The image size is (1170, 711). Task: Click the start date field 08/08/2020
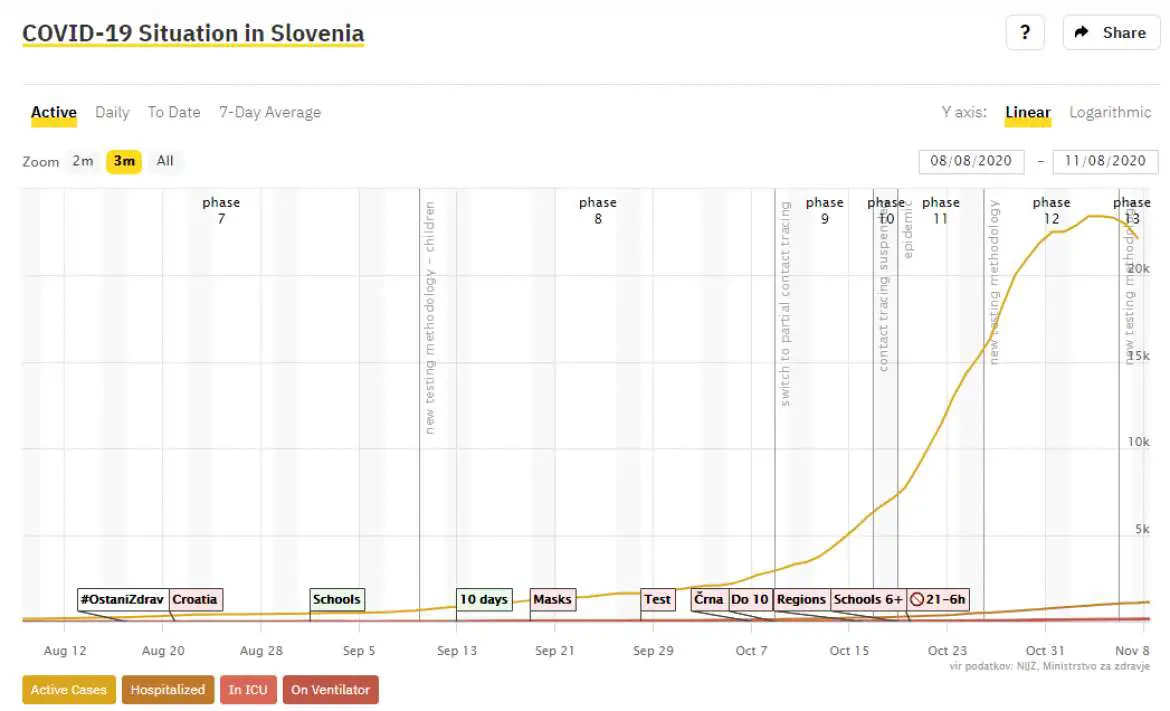pyautogui.click(x=971, y=161)
